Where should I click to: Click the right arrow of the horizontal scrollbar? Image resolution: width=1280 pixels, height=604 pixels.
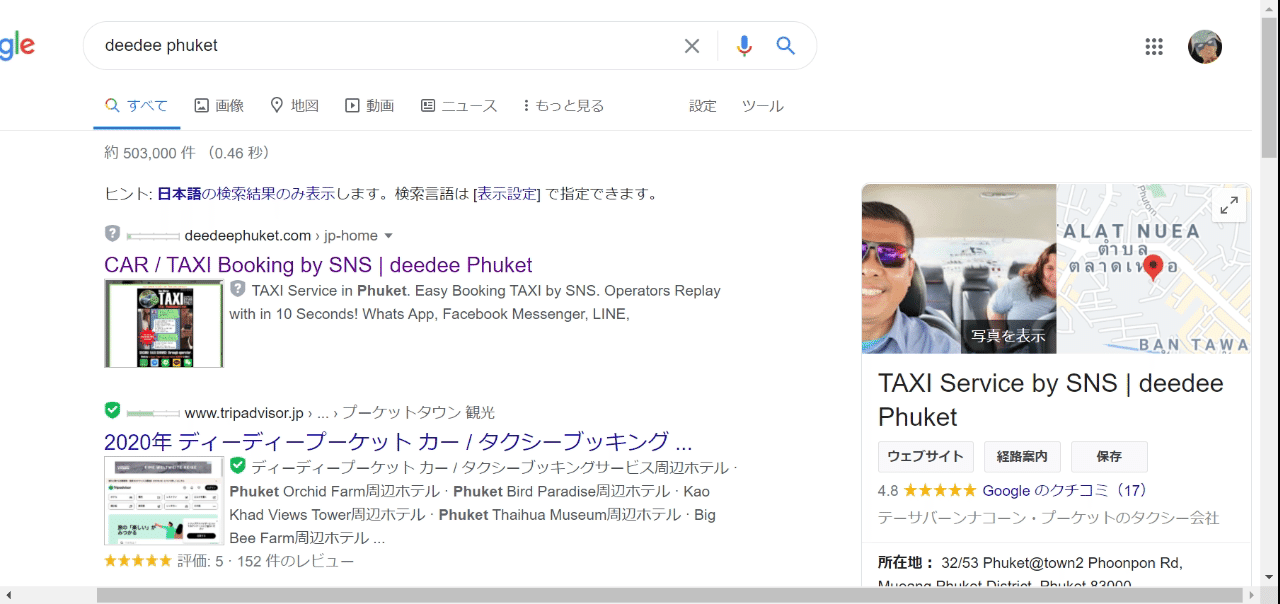[1253, 595]
